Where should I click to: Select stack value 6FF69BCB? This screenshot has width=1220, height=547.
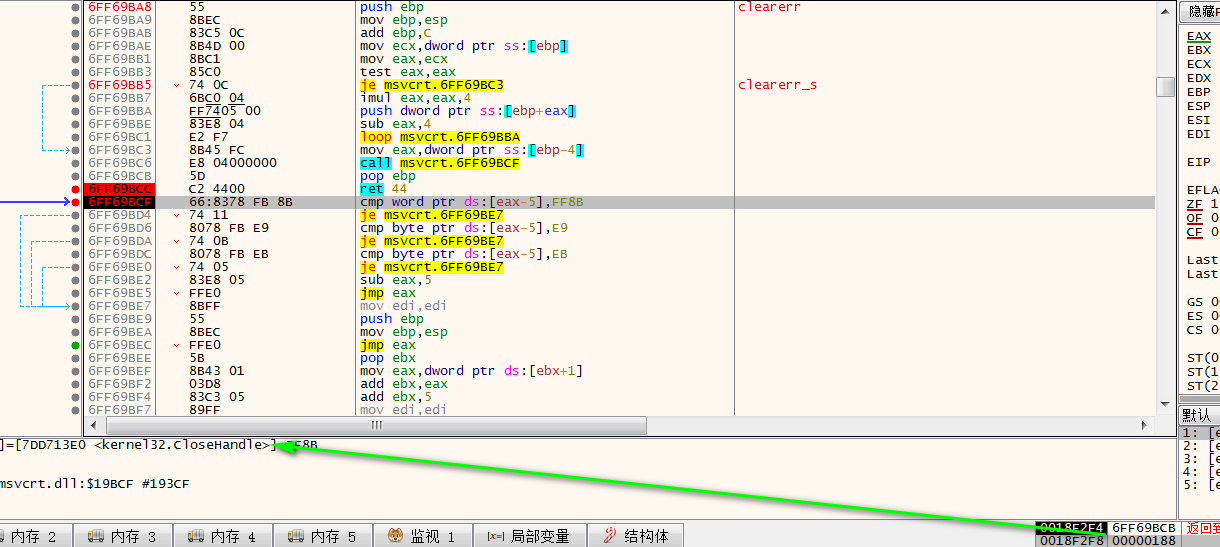1143,527
